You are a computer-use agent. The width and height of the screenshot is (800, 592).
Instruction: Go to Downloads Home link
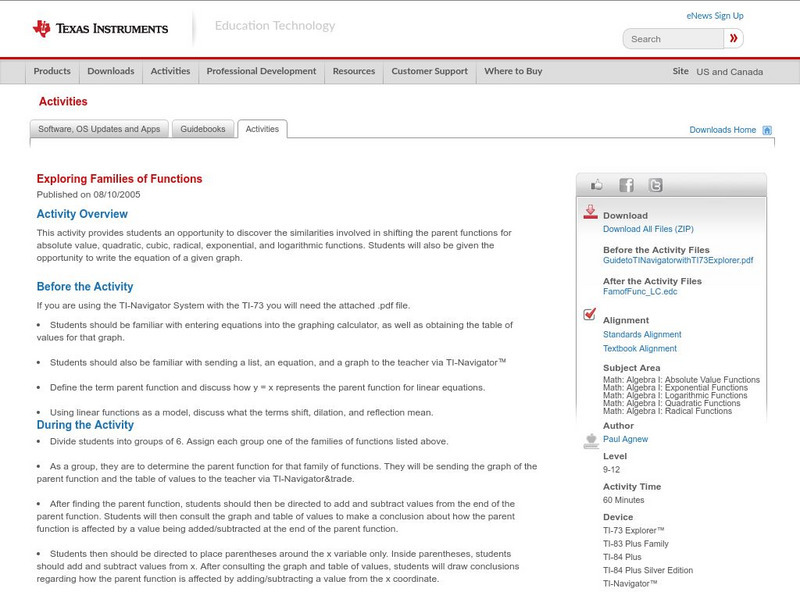[x=722, y=130]
